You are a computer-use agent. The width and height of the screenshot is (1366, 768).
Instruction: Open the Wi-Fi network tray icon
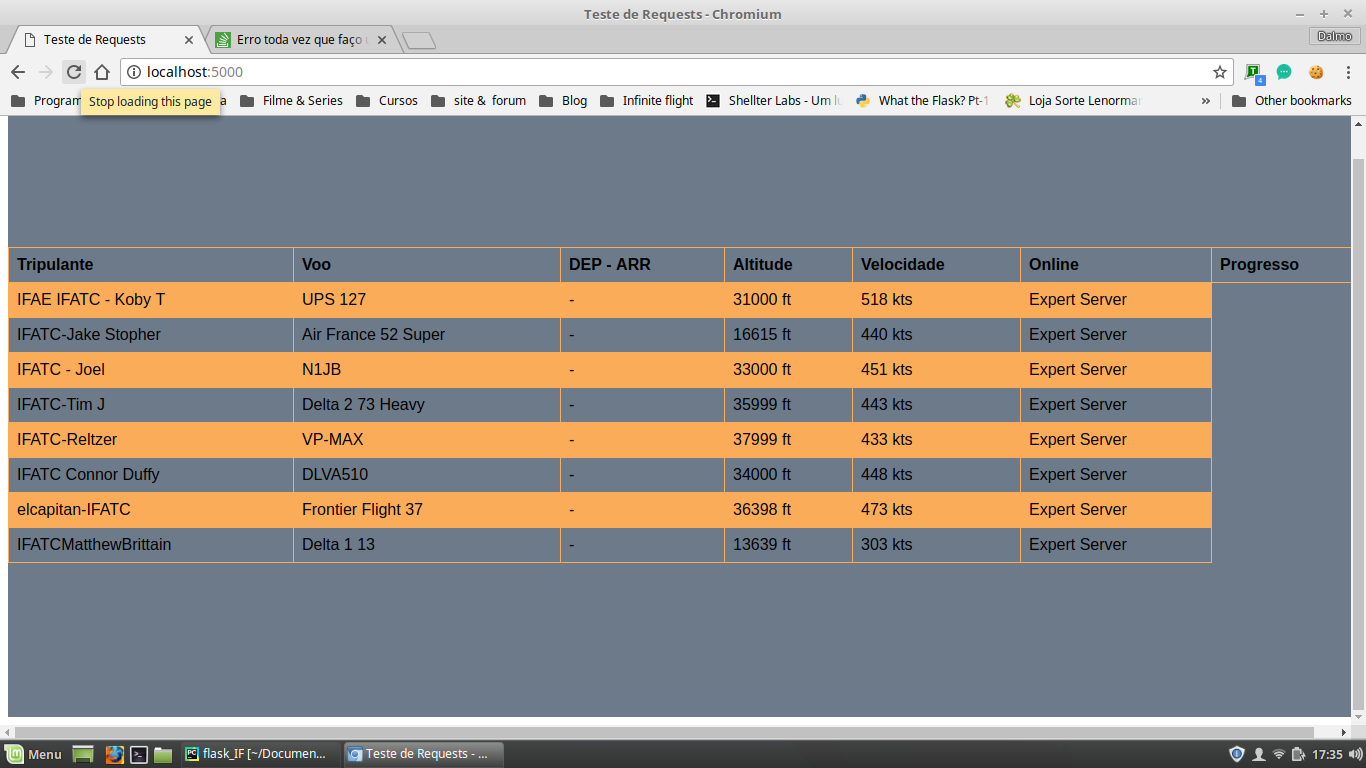click(1279, 754)
